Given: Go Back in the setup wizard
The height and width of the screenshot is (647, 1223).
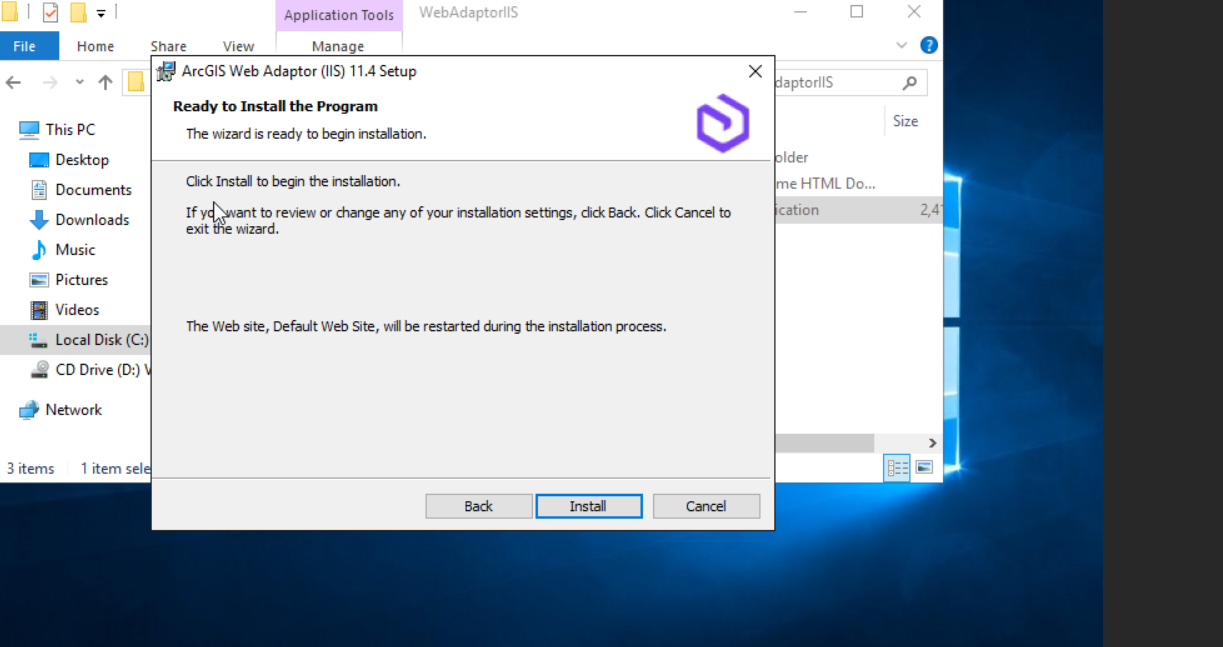Looking at the screenshot, I should [x=478, y=506].
